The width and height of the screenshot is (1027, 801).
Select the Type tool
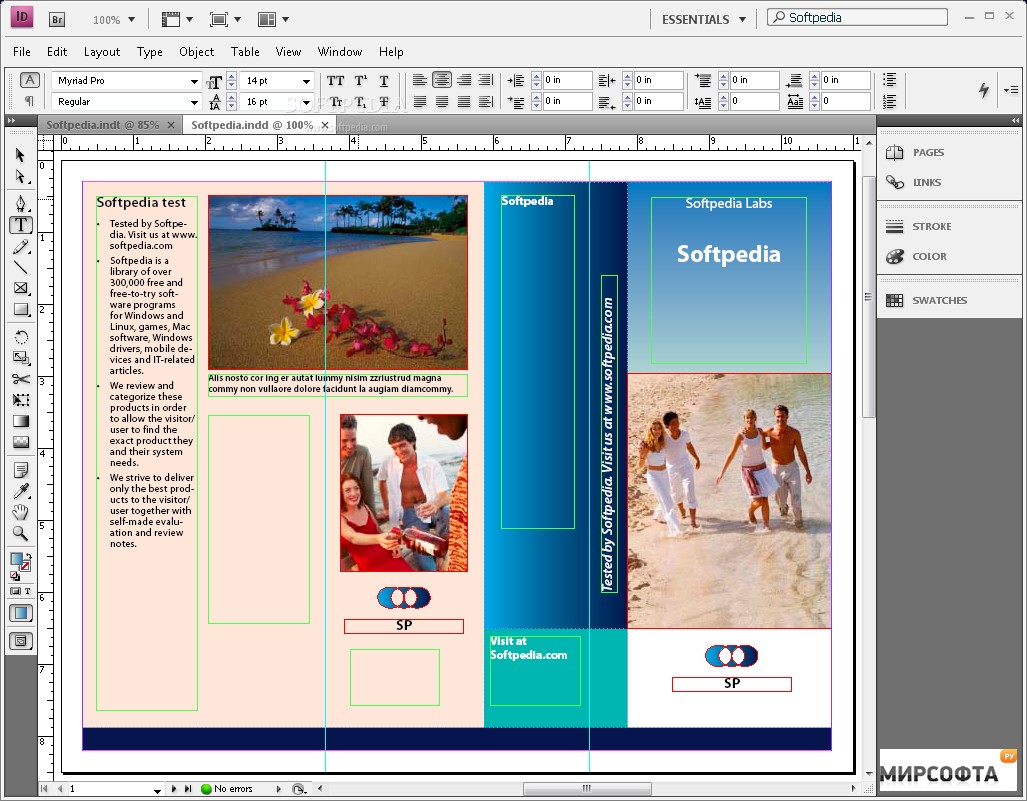[20, 225]
